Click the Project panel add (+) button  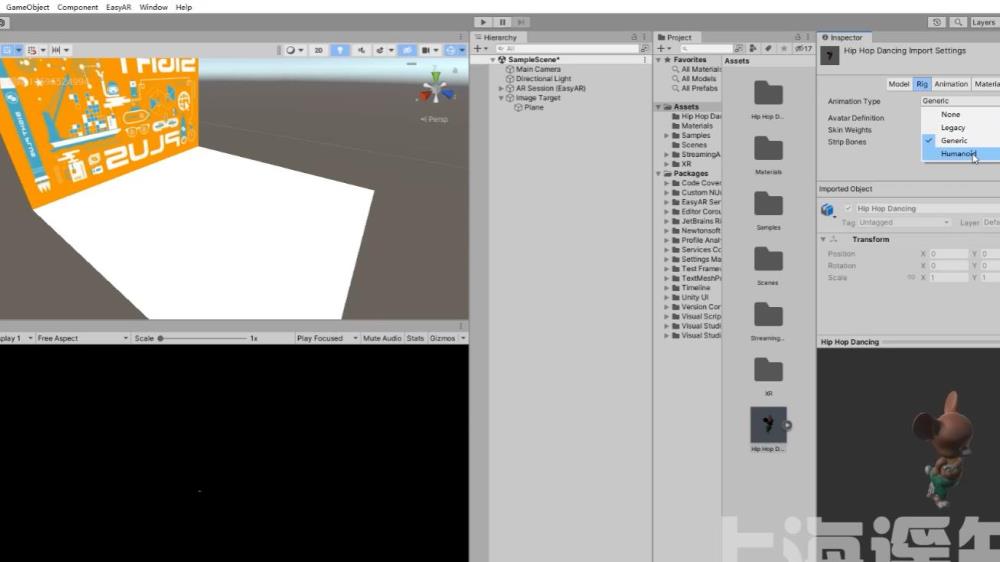click(661, 48)
